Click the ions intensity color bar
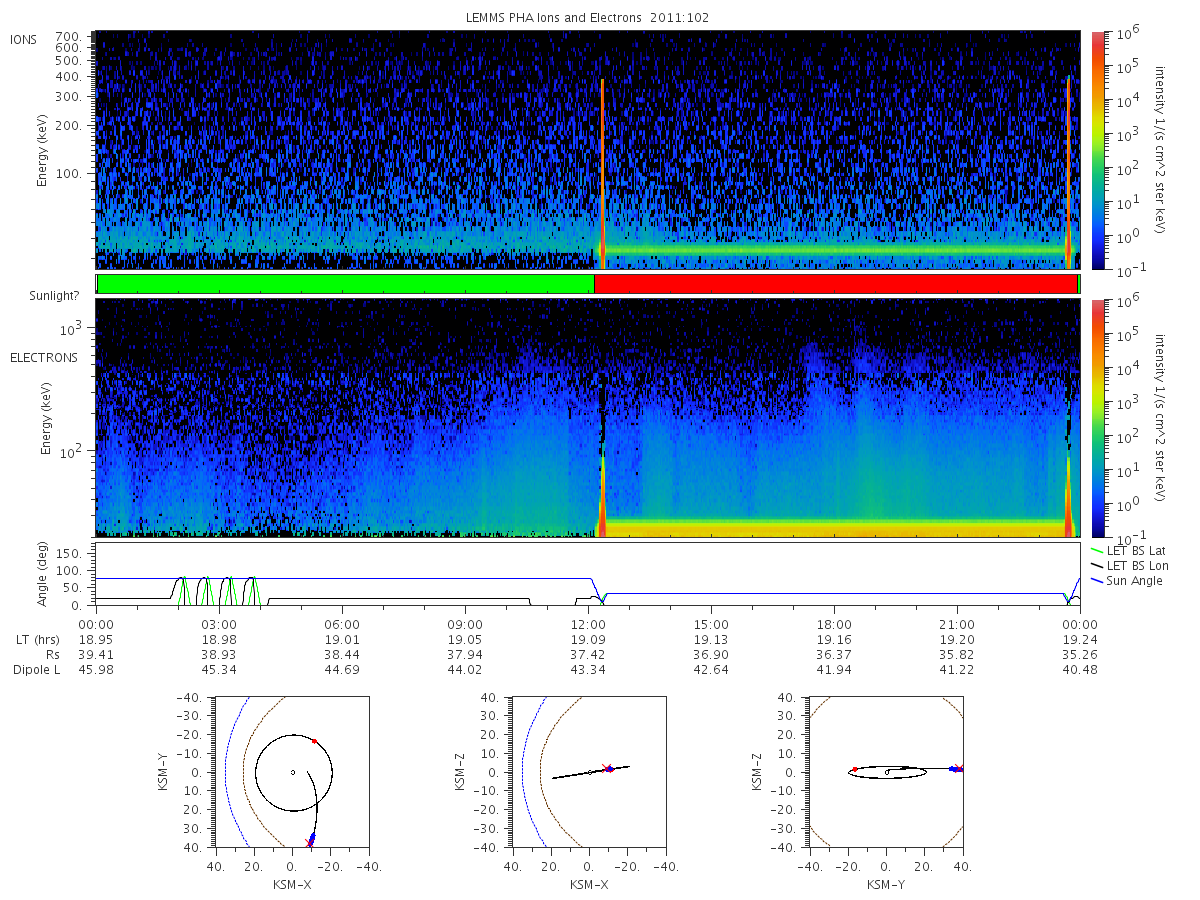The height and width of the screenshot is (900, 1200). [x=1098, y=150]
